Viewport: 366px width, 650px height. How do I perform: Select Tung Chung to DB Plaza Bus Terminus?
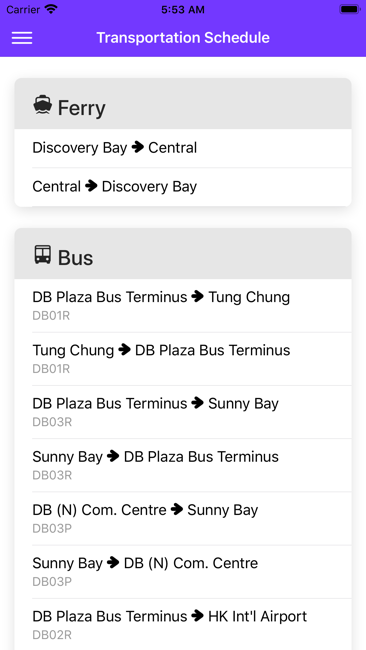[x=183, y=359]
